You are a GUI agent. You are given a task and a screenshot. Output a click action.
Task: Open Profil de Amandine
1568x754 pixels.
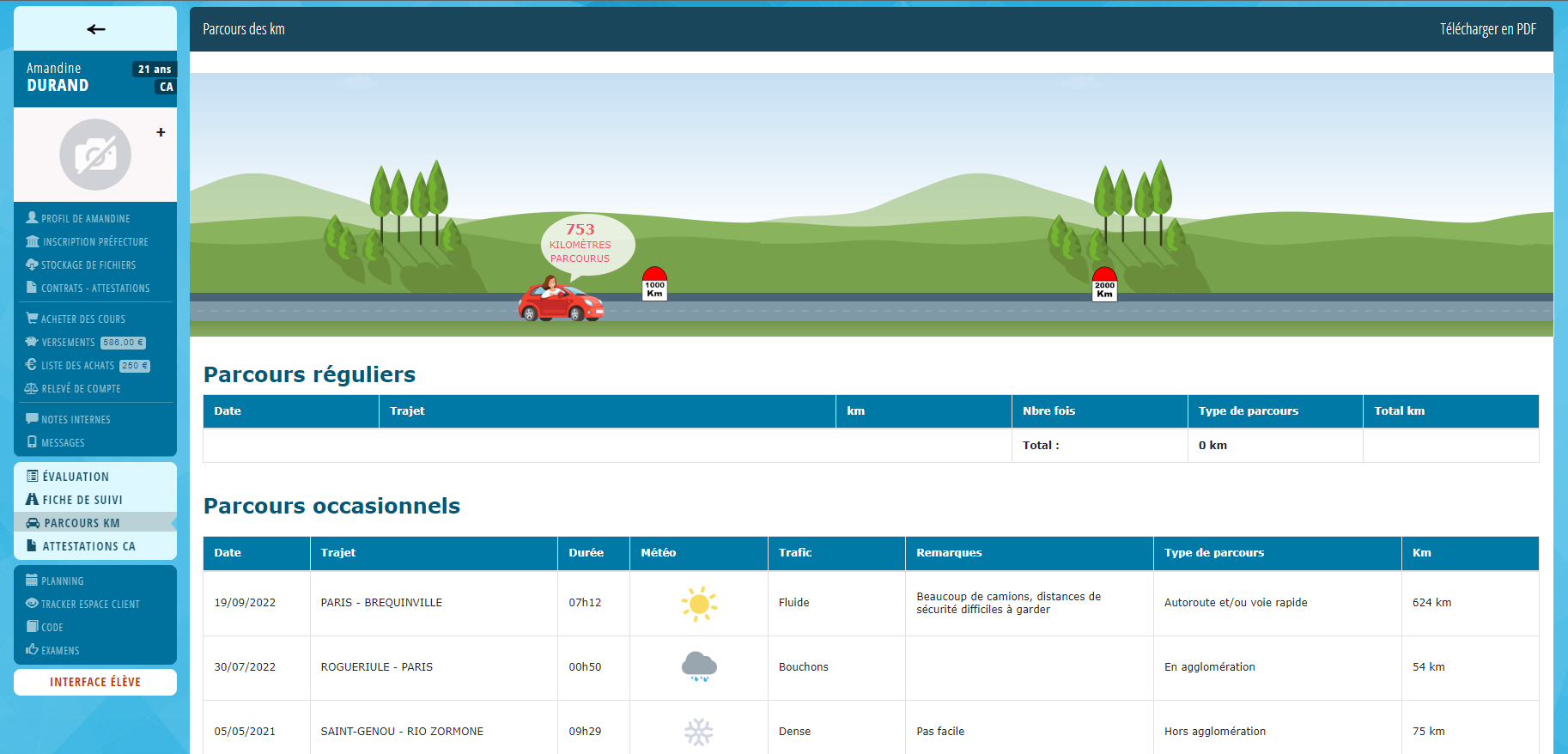85,218
